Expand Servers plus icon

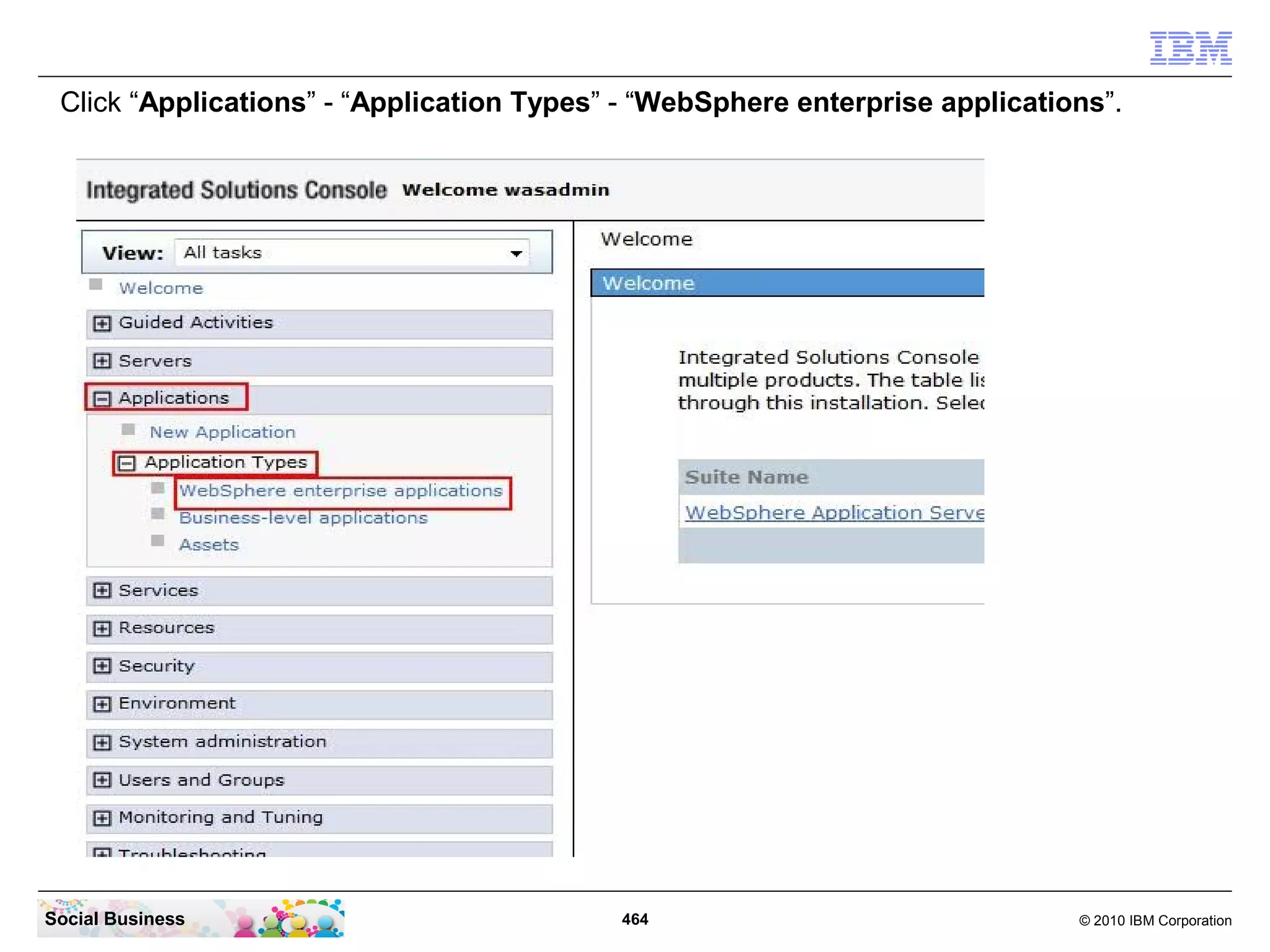point(102,361)
